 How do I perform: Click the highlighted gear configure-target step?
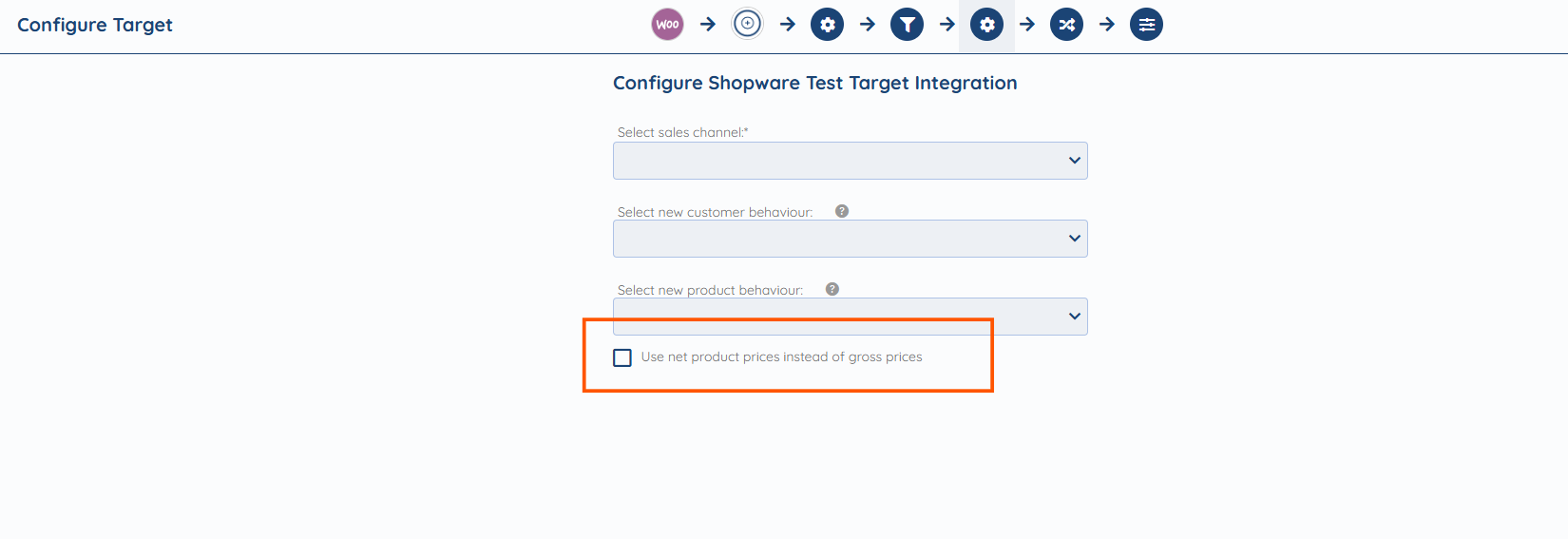pos(986,25)
